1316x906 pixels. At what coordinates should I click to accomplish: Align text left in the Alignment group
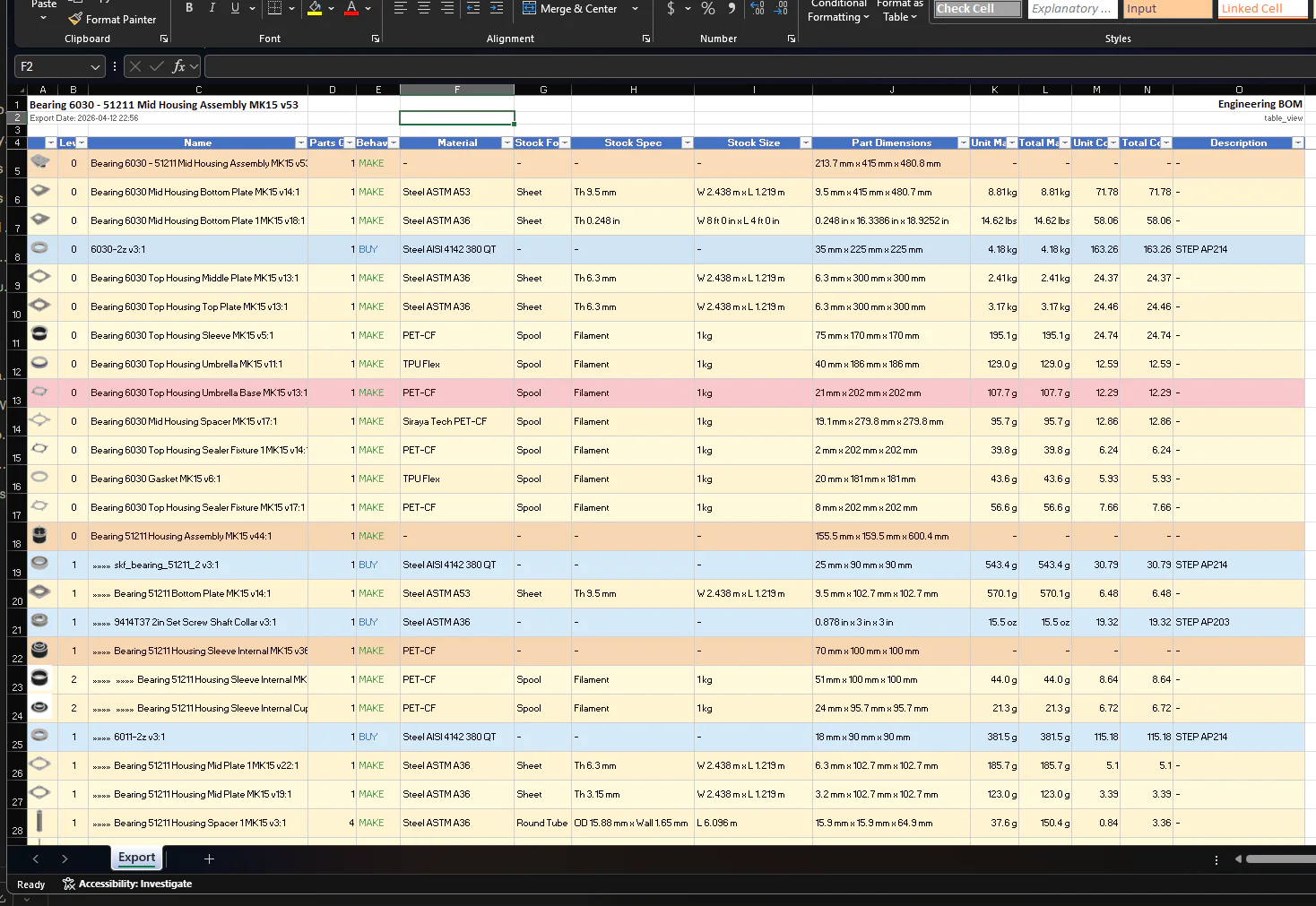click(400, 8)
